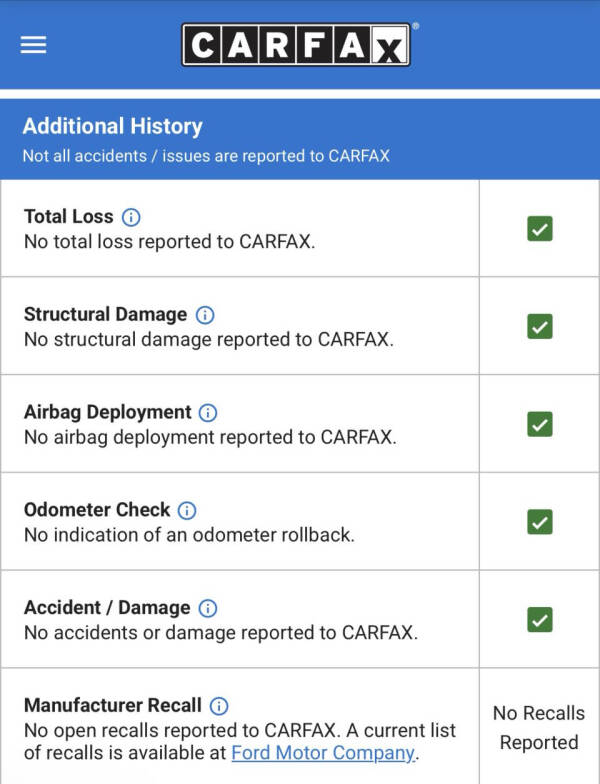Click the CARFAX logo
The width and height of the screenshot is (600, 784).
[295, 45]
